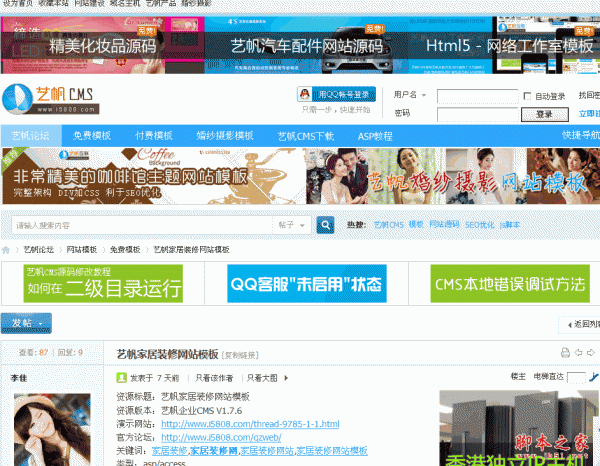
Task: Click 艺帆家居装修网站模板 in the breadcrumb
Action: click(191, 250)
